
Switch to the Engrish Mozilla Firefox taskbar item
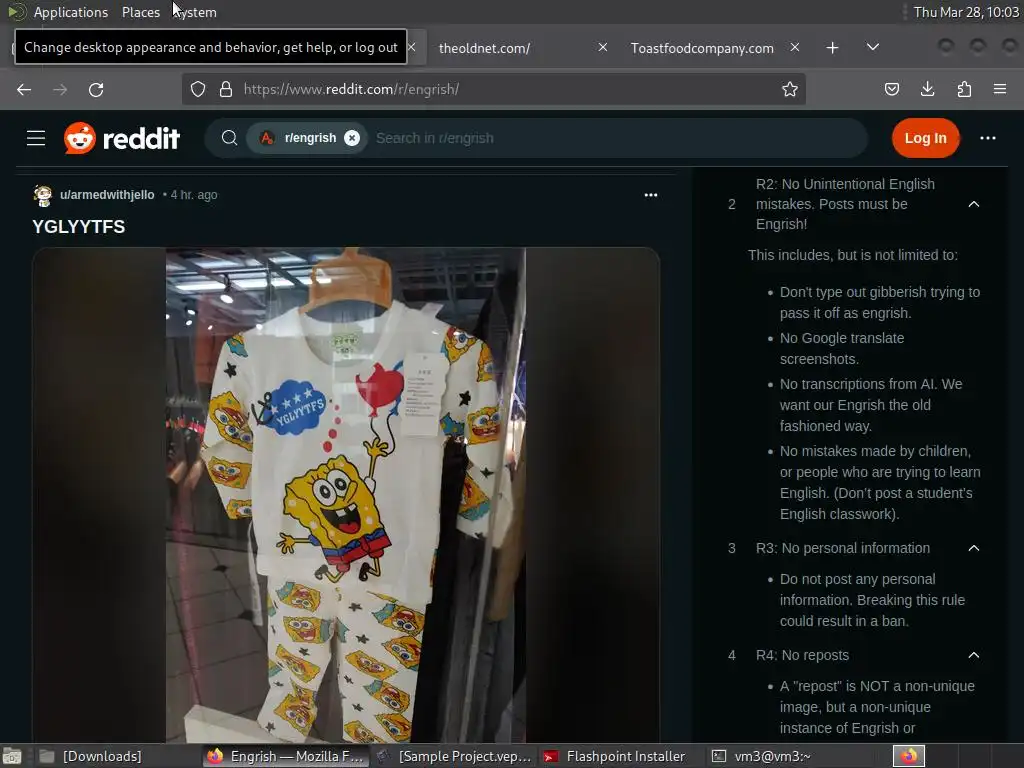285,756
